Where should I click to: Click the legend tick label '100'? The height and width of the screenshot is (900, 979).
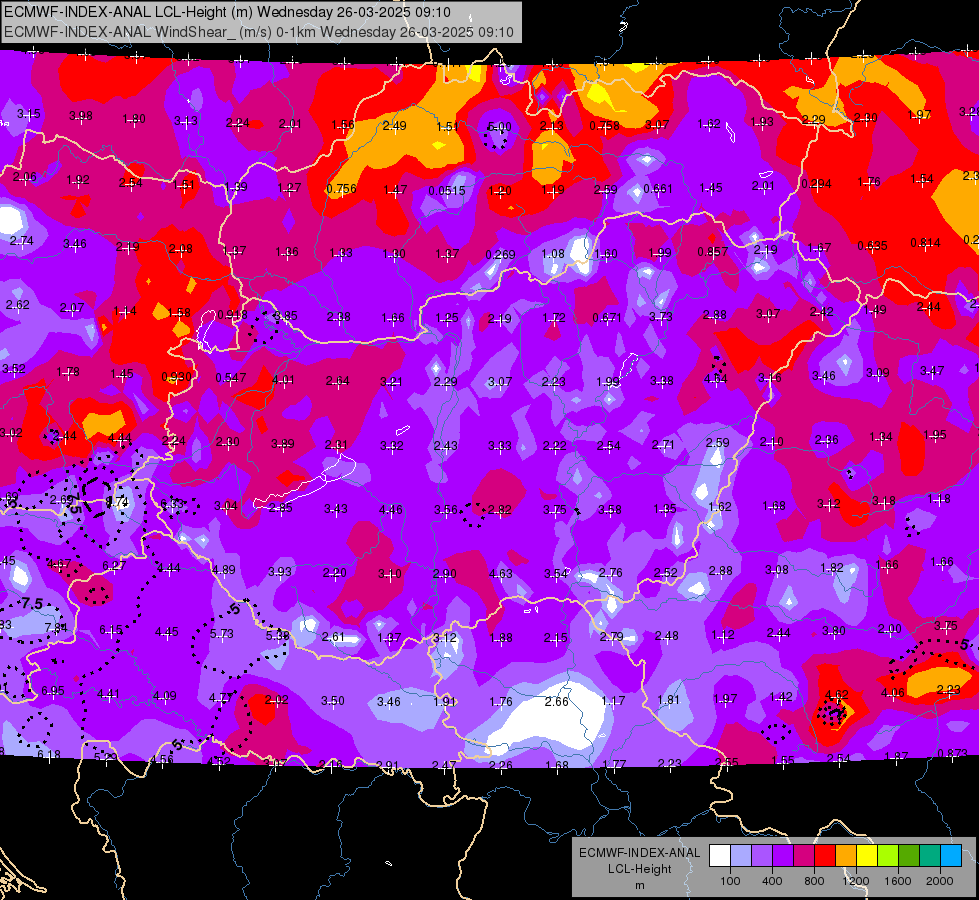pos(730,881)
